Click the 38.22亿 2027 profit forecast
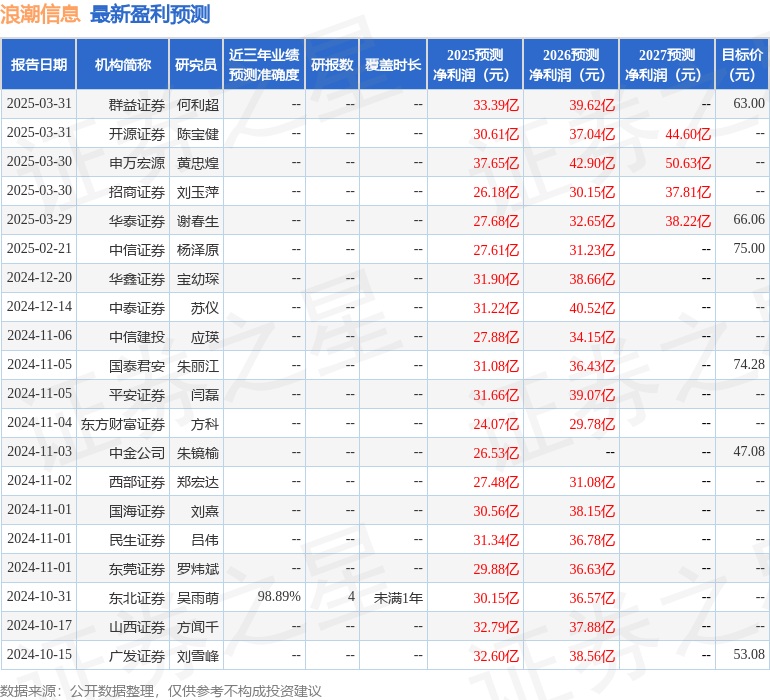770x700 pixels. (688, 221)
